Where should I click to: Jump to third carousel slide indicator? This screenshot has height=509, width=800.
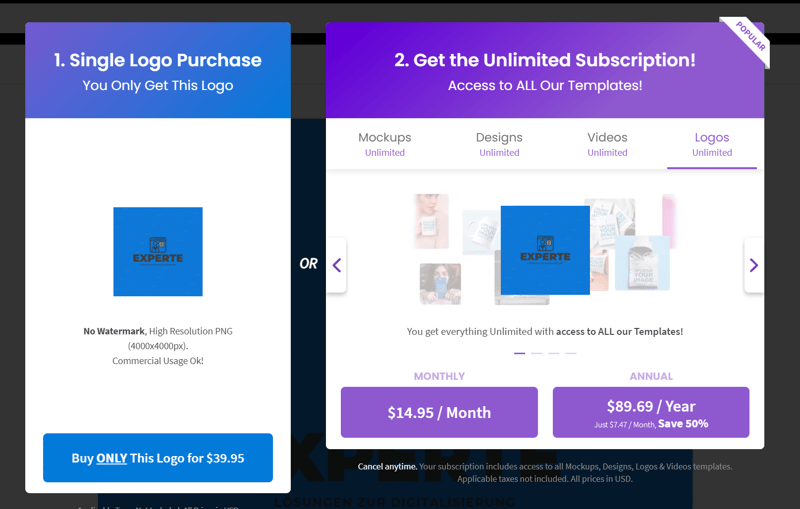pyautogui.click(x=554, y=353)
